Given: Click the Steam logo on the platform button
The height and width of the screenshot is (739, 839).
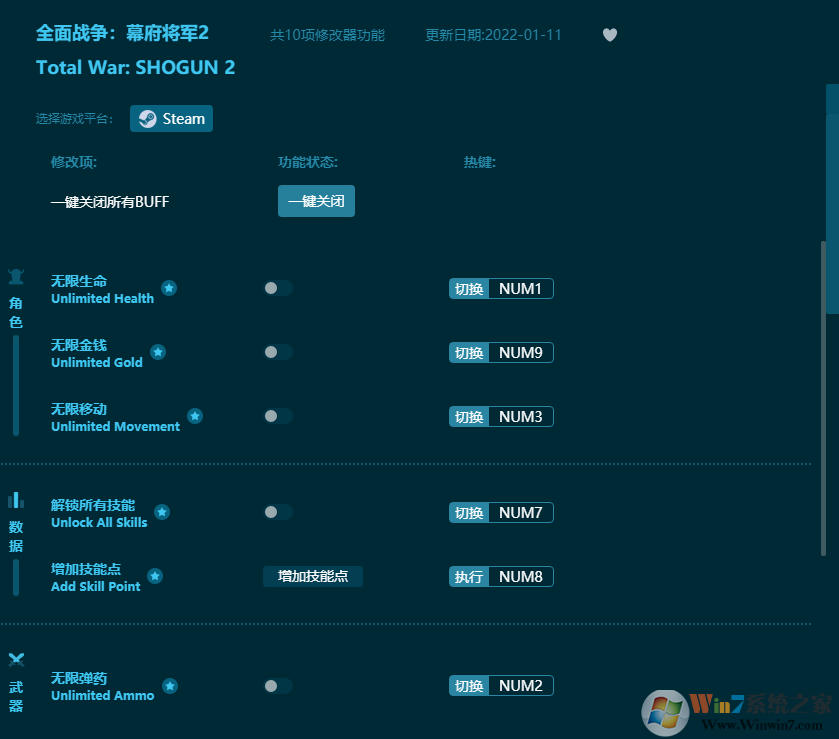Looking at the screenshot, I should (x=149, y=118).
